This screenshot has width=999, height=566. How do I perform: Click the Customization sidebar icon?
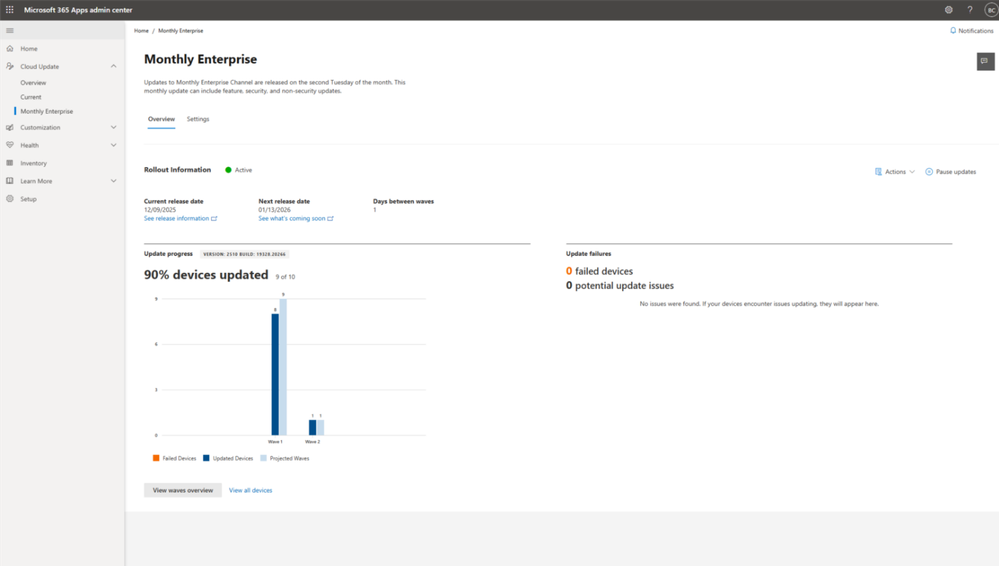click(x=10, y=127)
